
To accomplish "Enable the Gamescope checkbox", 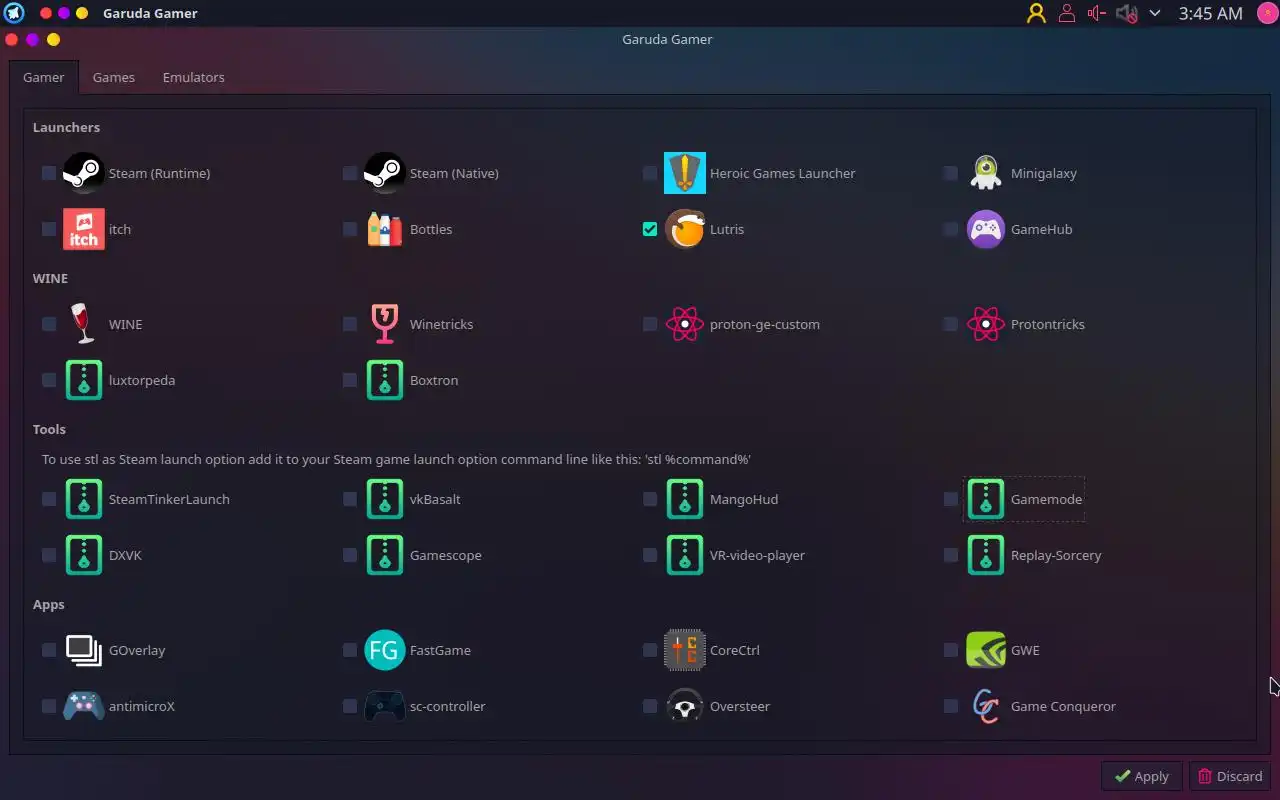I will tap(350, 555).
